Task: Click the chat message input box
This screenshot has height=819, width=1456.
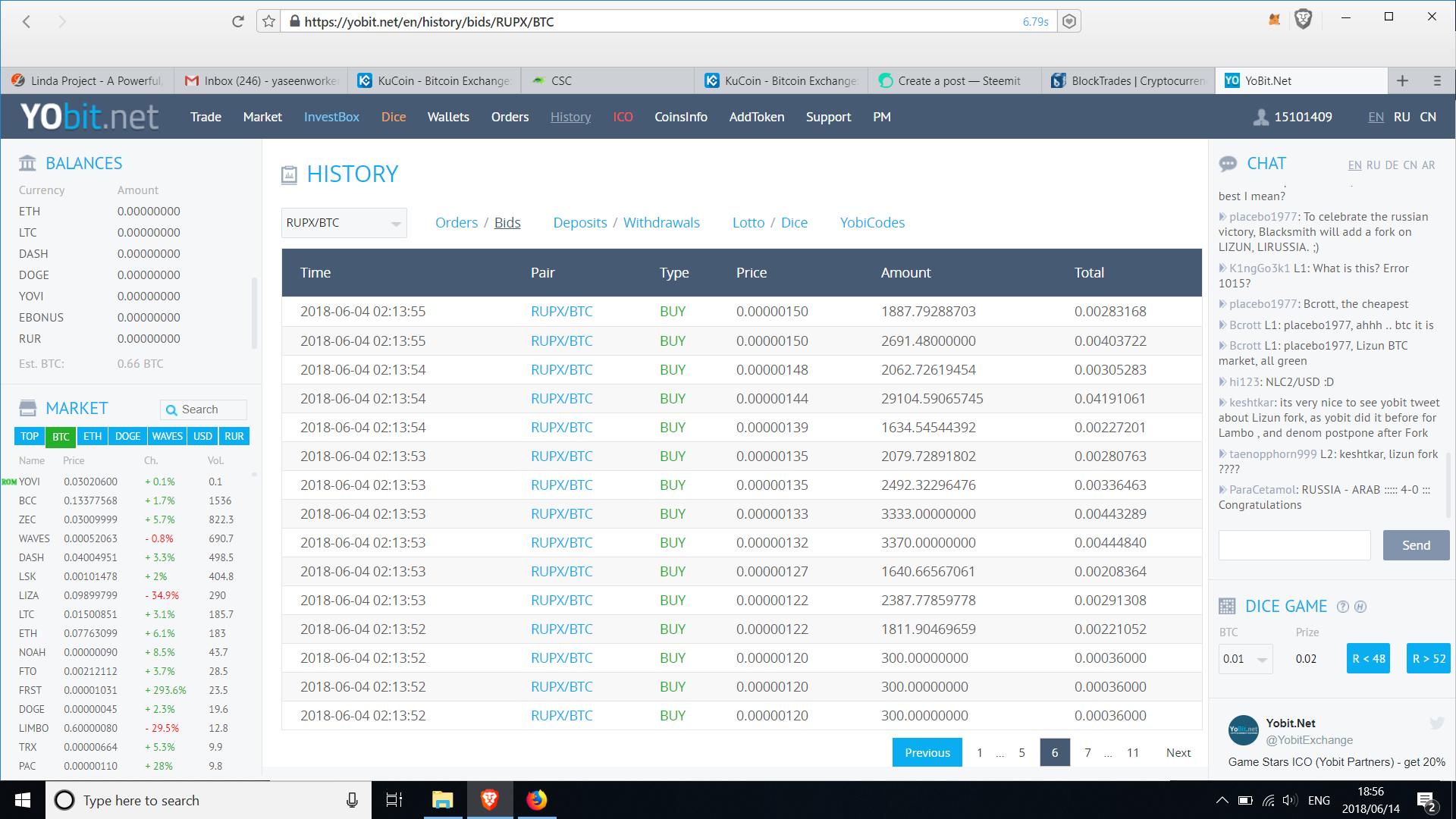Action: click(x=1294, y=545)
